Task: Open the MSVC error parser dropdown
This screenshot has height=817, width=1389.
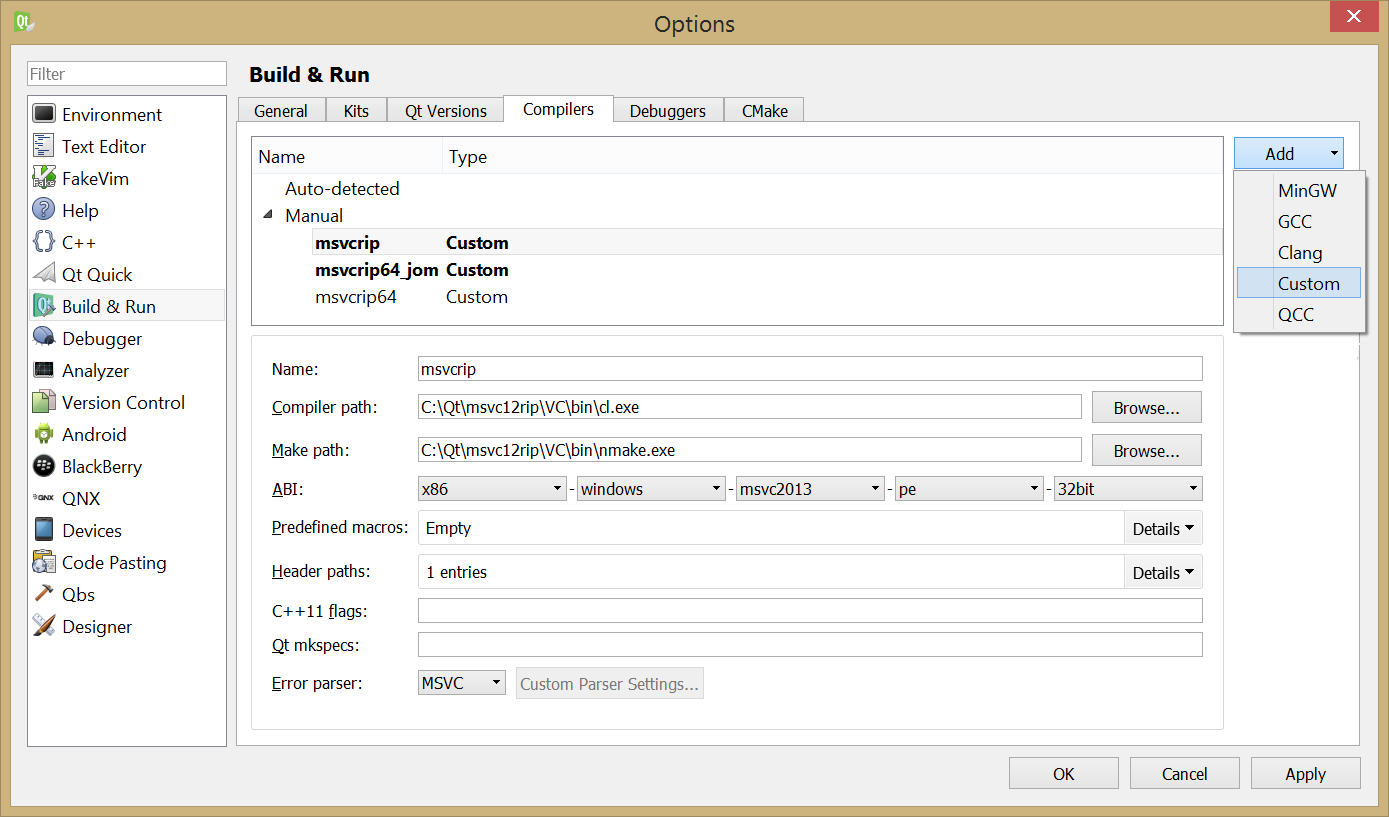Action: [462, 683]
